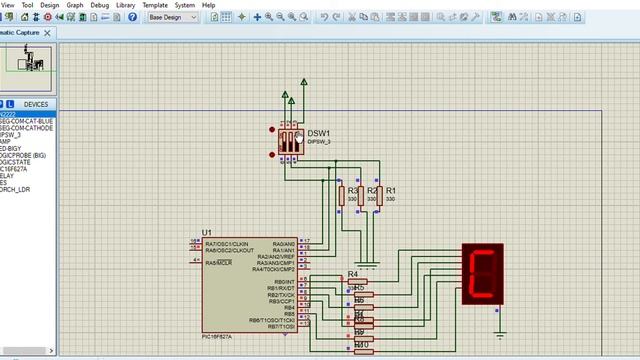This screenshot has width=640, height=360.
Task: Select the highlighted top entry in devices list
Action: (x=28, y=115)
